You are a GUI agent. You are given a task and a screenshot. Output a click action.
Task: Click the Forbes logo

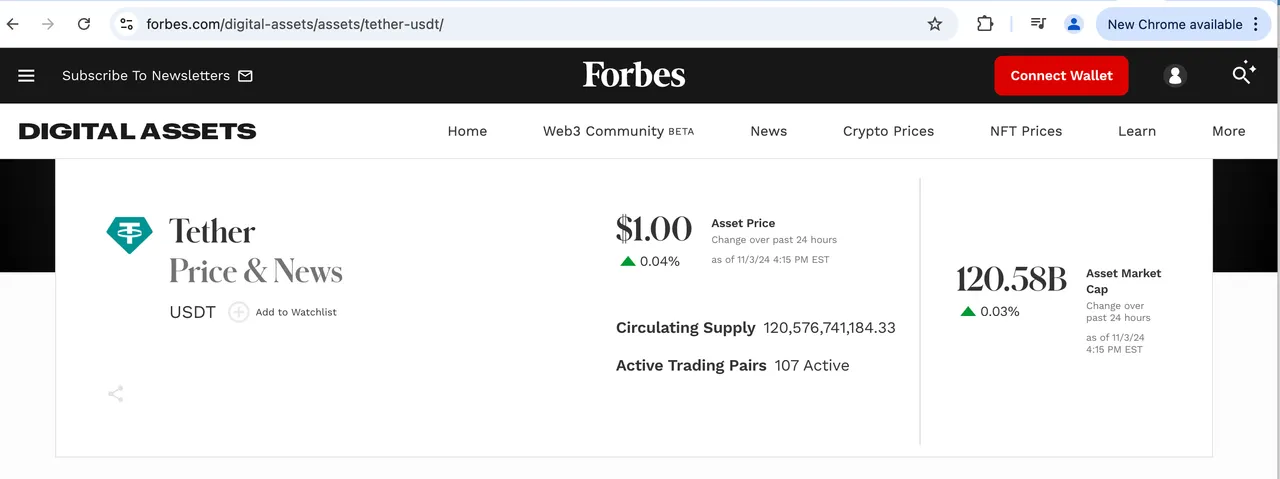[634, 75]
